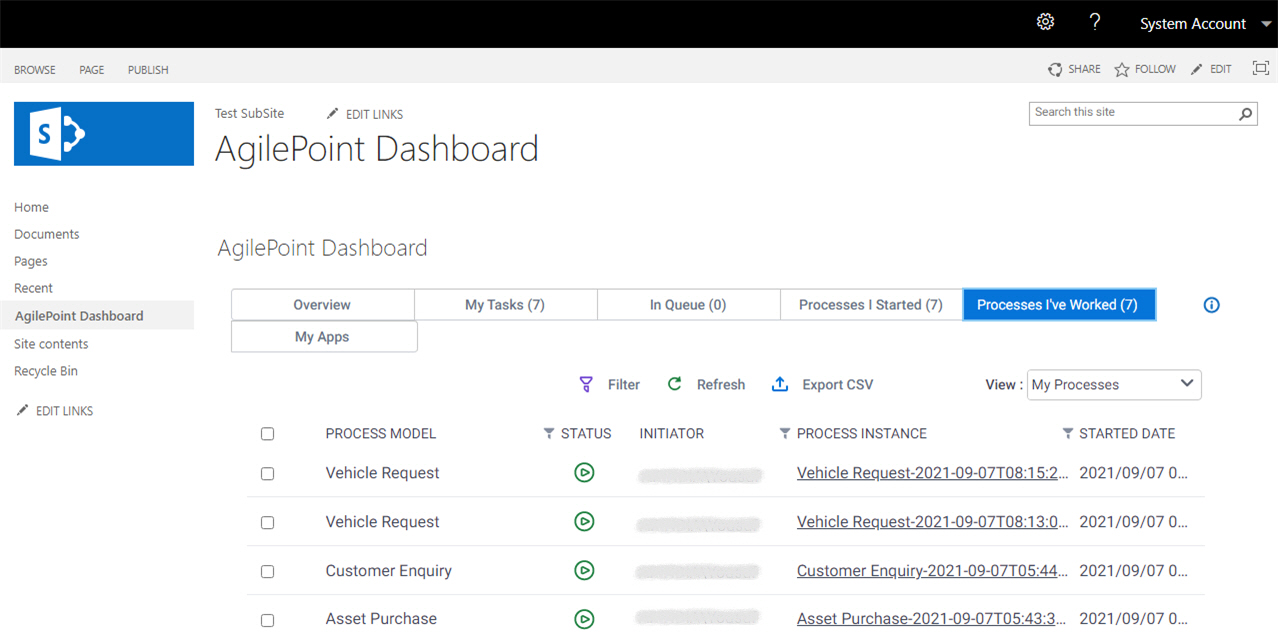Click status icon in Customer Enquiry row
The height and width of the screenshot is (641, 1278).
(585, 570)
